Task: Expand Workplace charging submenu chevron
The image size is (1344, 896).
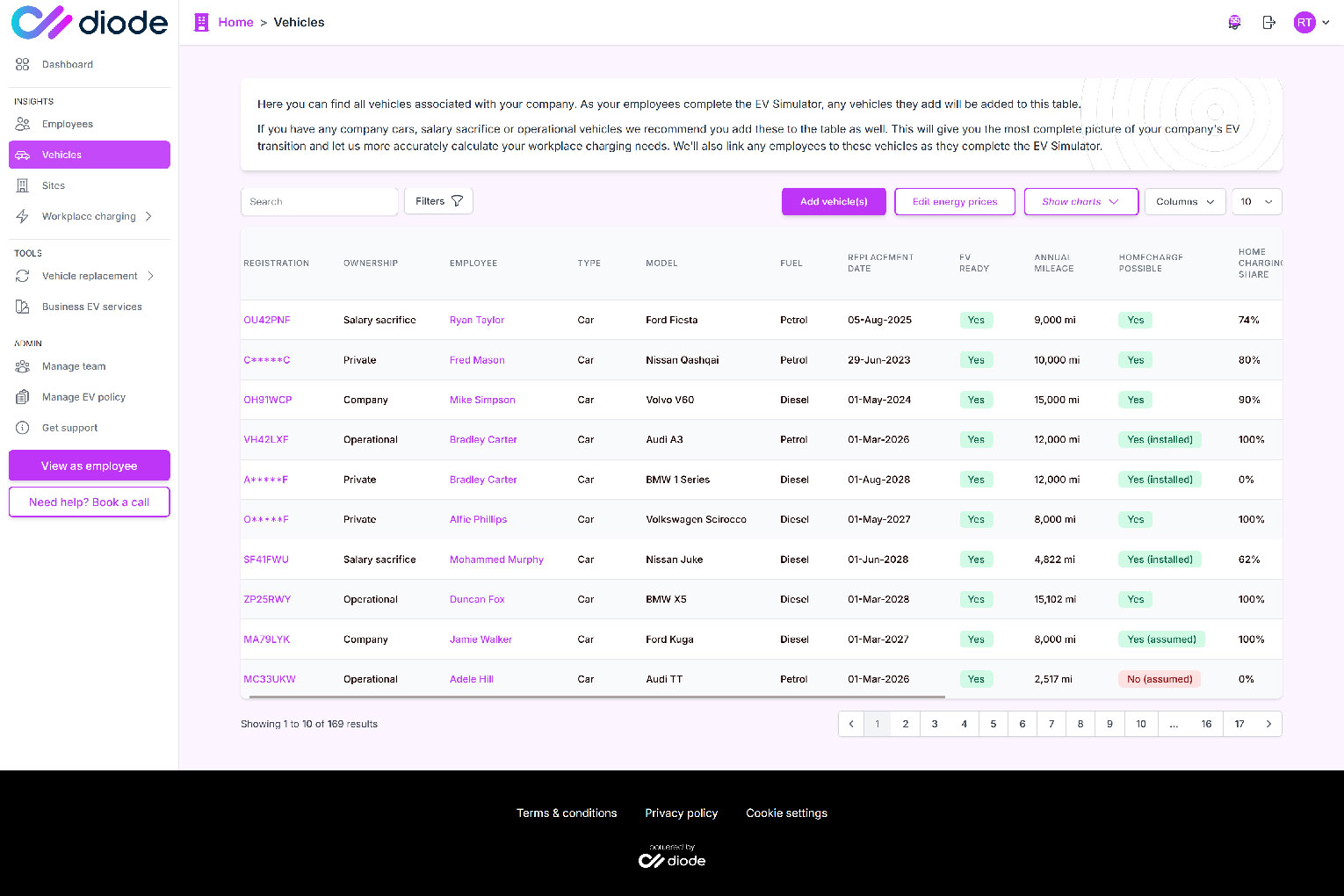Action: (x=148, y=216)
